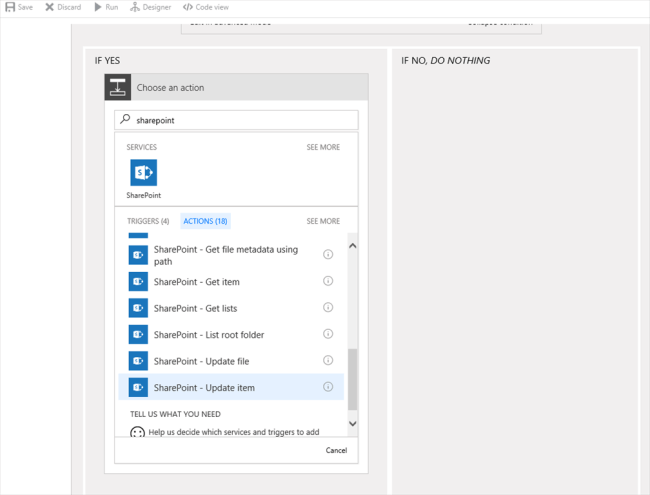
Task: Click the Save icon in toolbar
Action: click(10, 7)
